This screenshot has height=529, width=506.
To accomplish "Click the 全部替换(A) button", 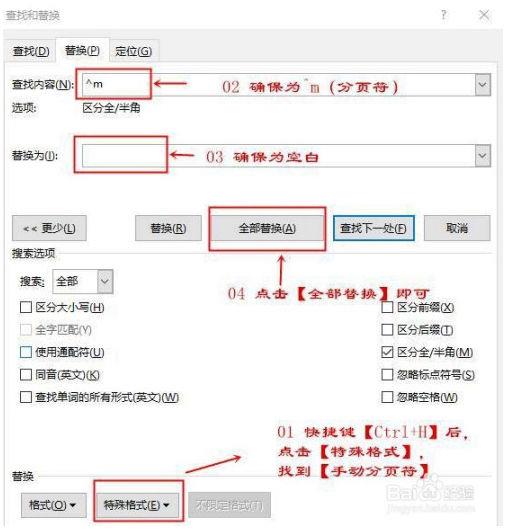I will (x=267, y=228).
